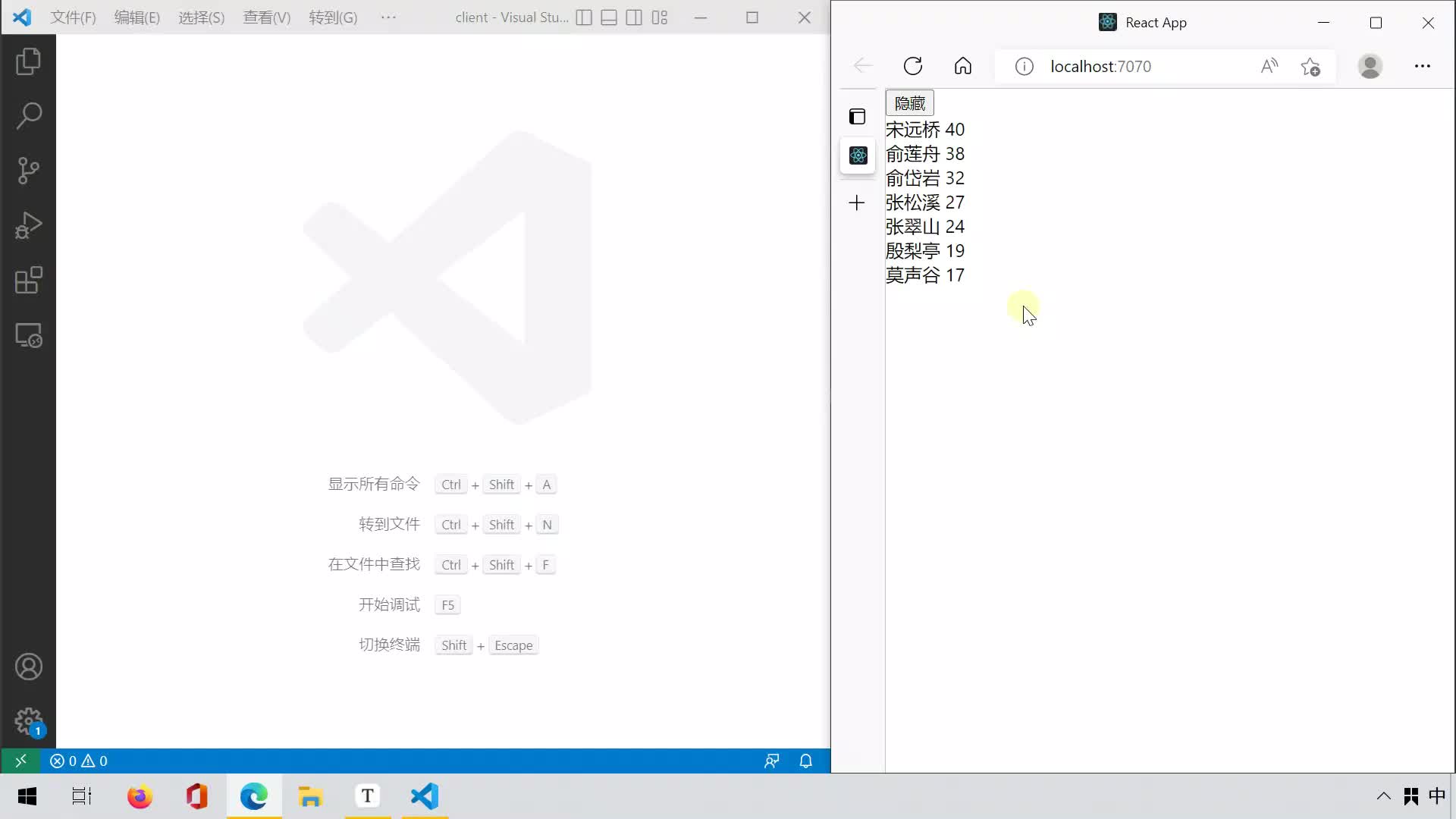Open browser settings ellipsis menu

1422,66
